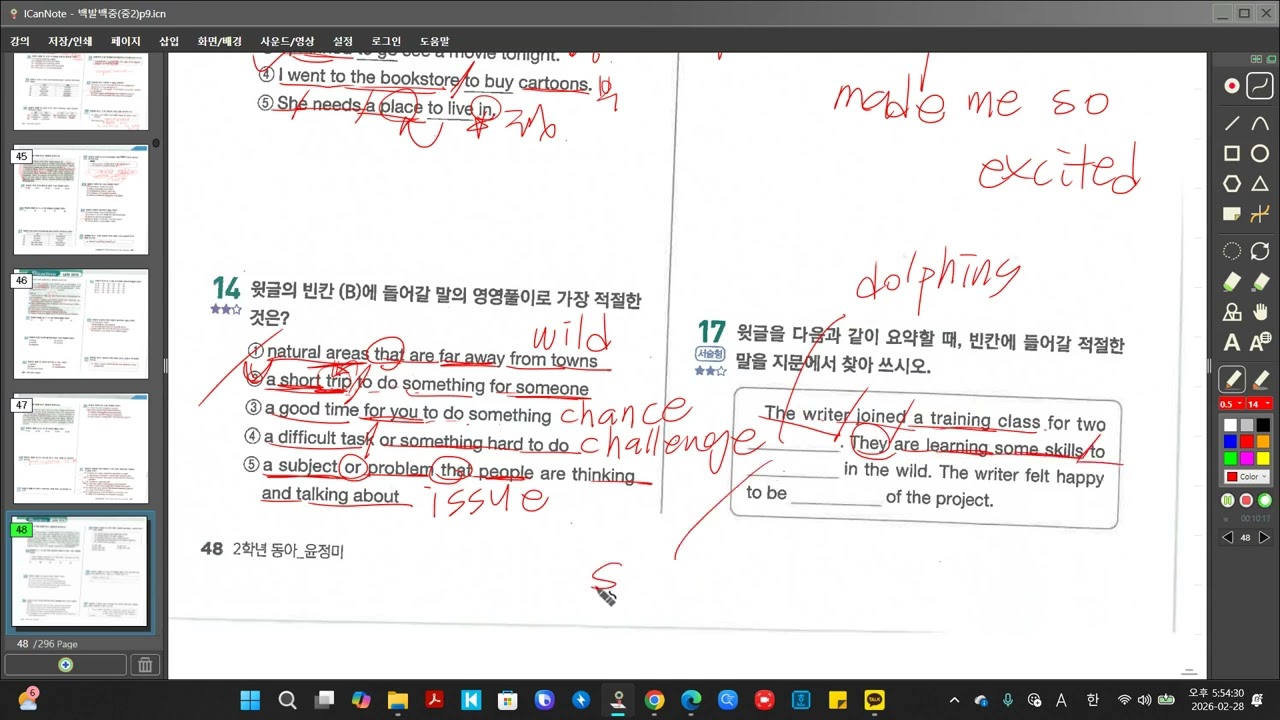The width and height of the screenshot is (1280, 720).
Task: Go to the next page arrow
Action: pos(1264,538)
